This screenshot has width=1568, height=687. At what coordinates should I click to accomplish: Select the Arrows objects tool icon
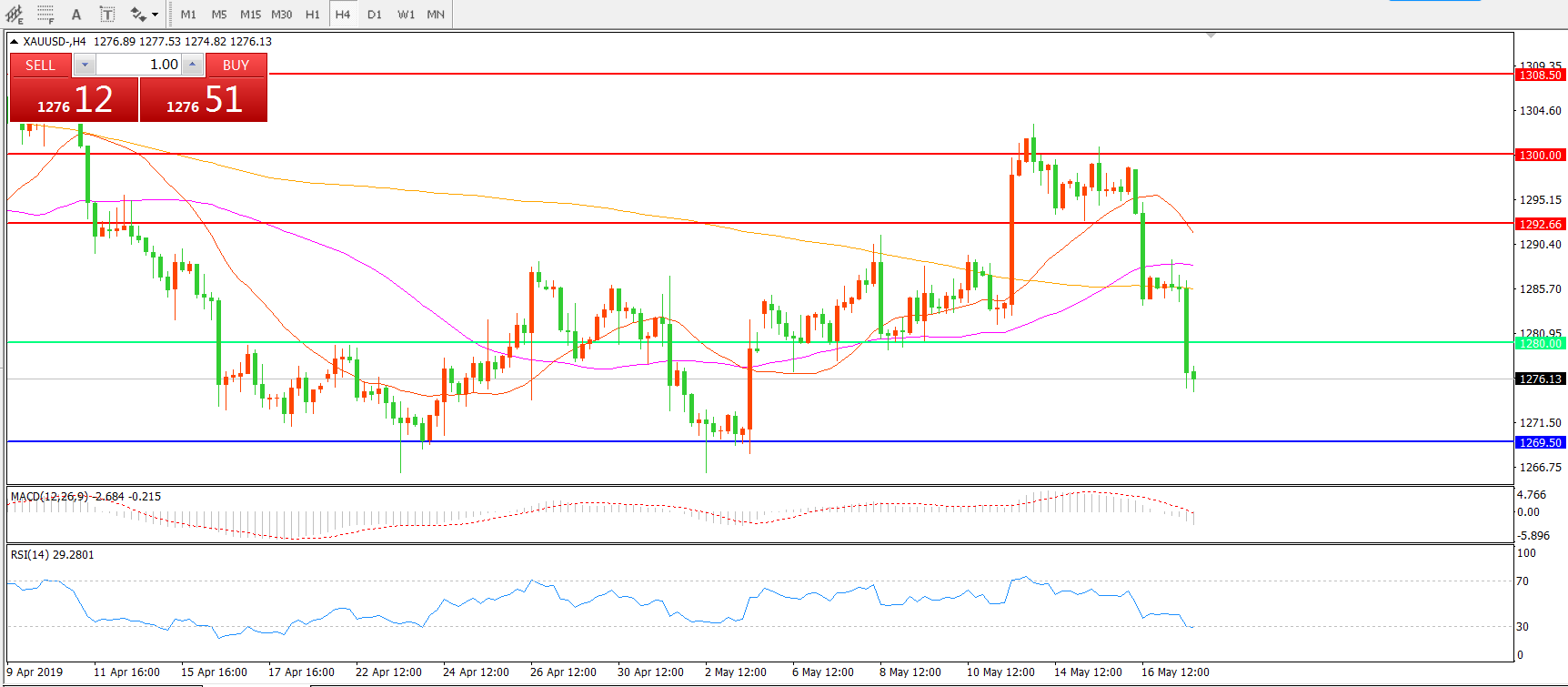point(137,14)
